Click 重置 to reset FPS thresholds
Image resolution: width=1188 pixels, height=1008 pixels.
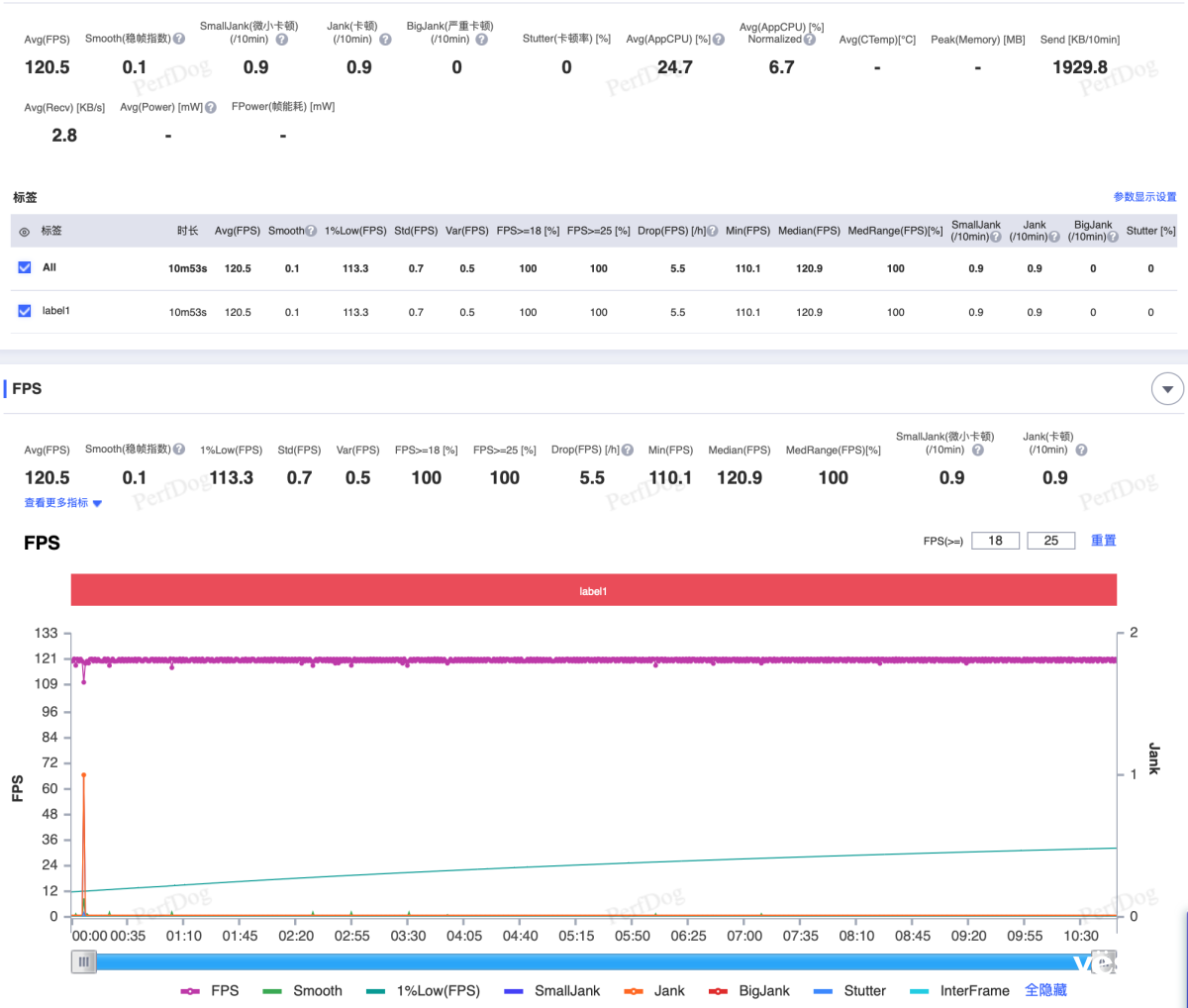(1103, 541)
